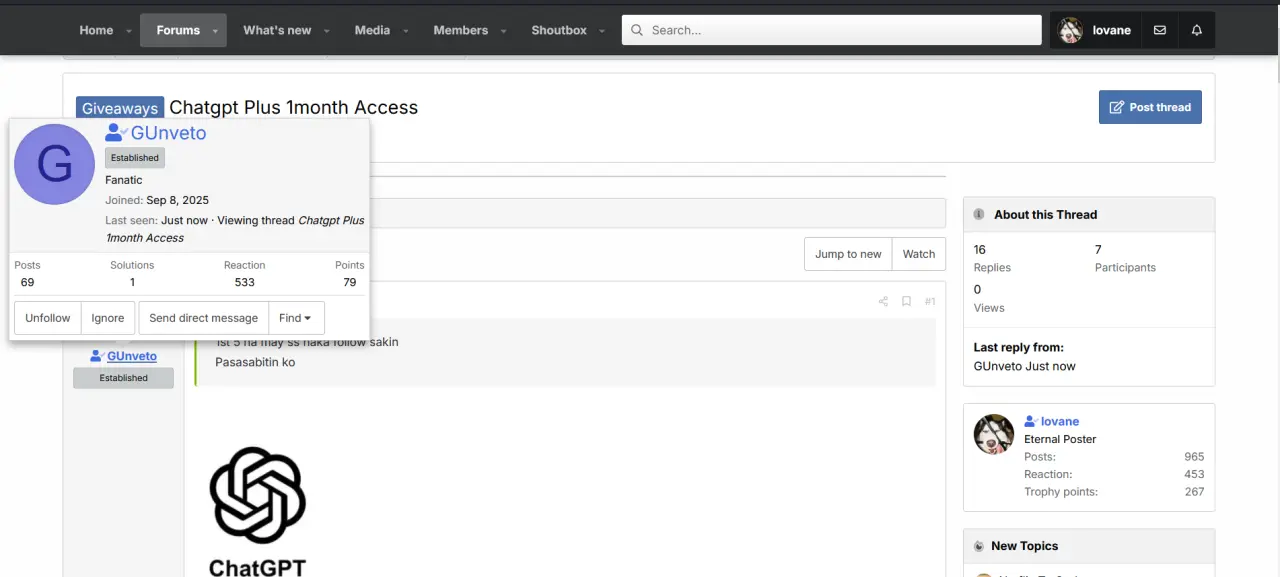Click the 7 Participants statistic
The height and width of the screenshot is (577, 1280).
coord(1125,258)
